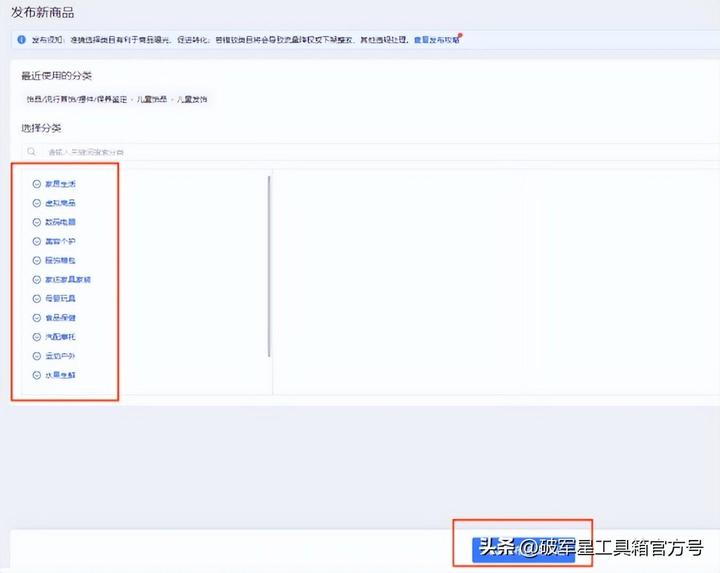Click the blue info icon in notice bar
The image size is (720, 573).
(x=22, y=39)
